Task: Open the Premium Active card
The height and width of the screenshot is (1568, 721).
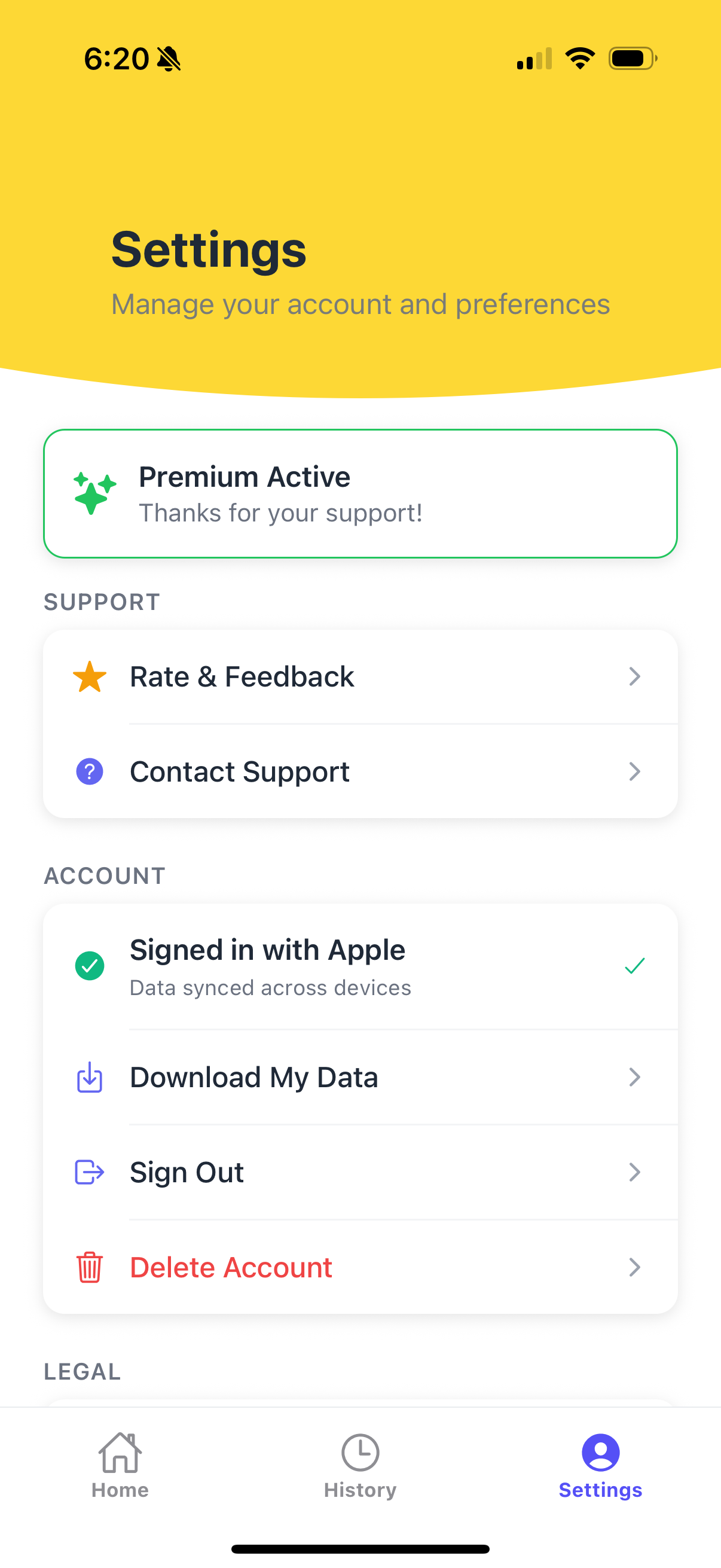Action: pyautogui.click(x=360, y=493)
